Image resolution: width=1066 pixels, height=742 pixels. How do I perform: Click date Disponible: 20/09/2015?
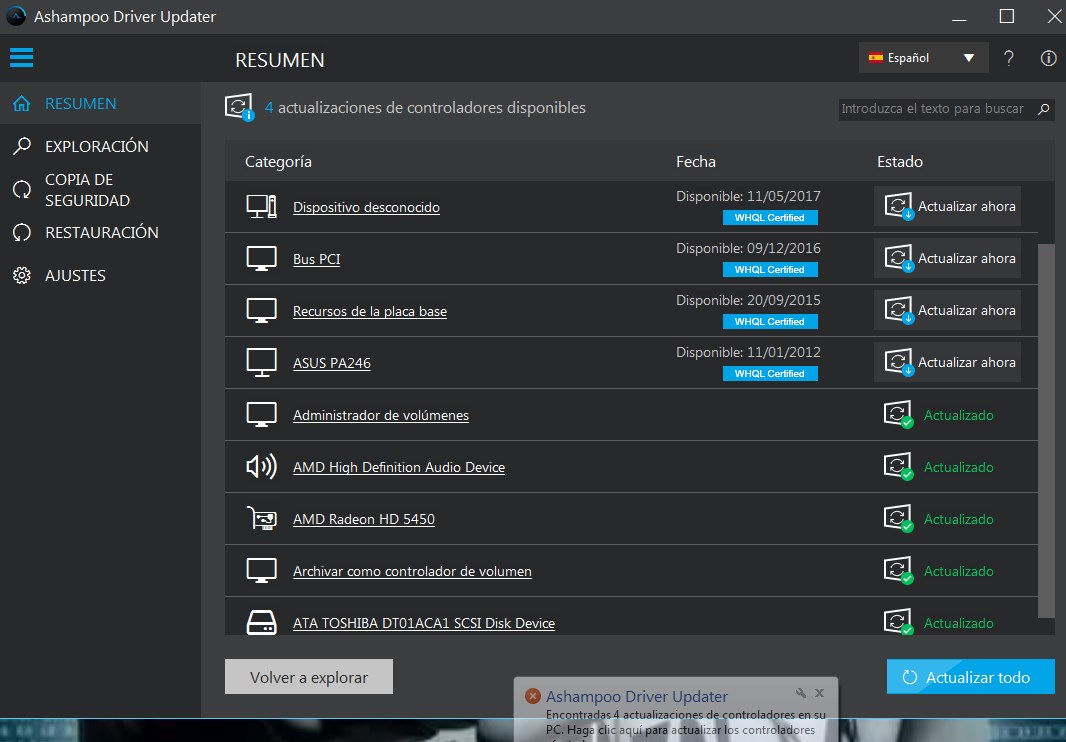[748, 301]
